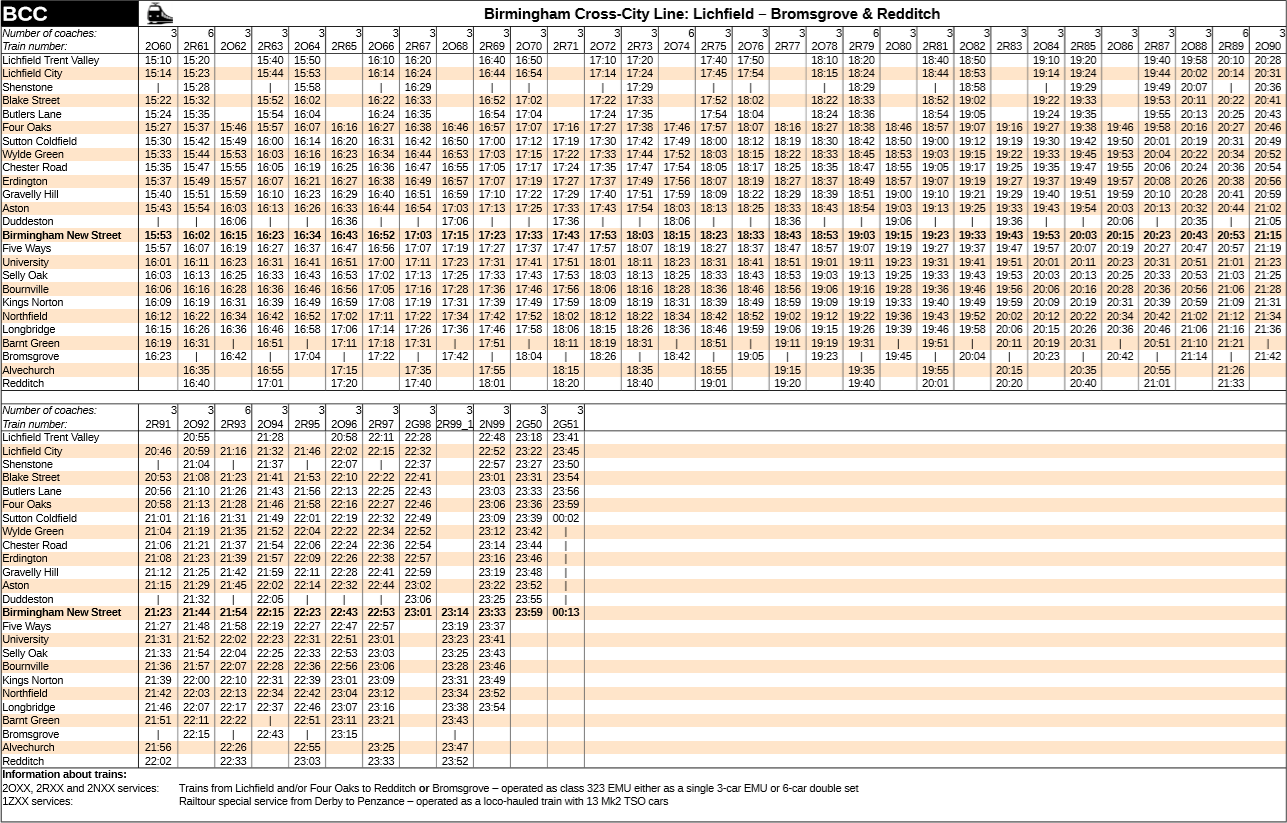
Task: Click train number 2R65
Action: click(344, 47)
